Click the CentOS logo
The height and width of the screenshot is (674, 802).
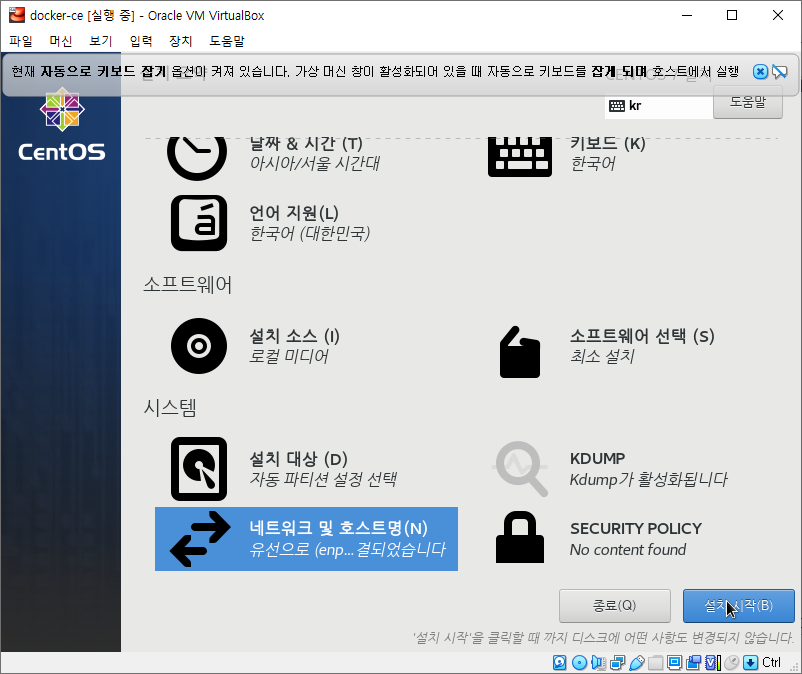pyautogui.click(x=62, y=124)
